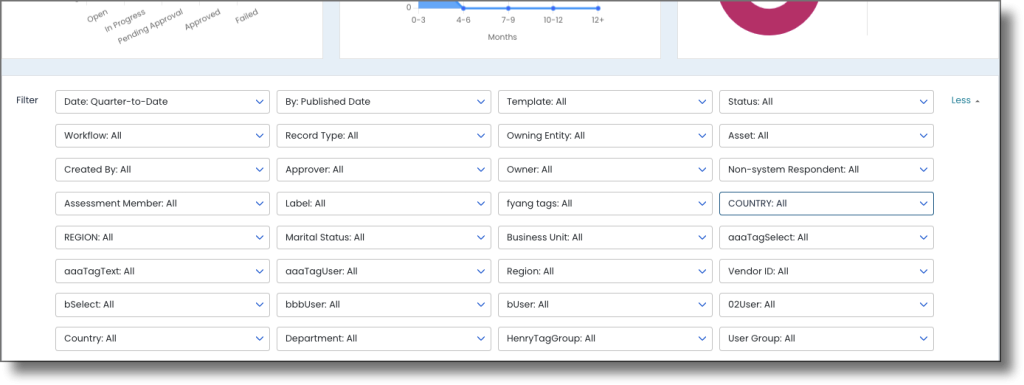Select the 10-12 months chart data point
1024x385 pixels.
point(553,8)
